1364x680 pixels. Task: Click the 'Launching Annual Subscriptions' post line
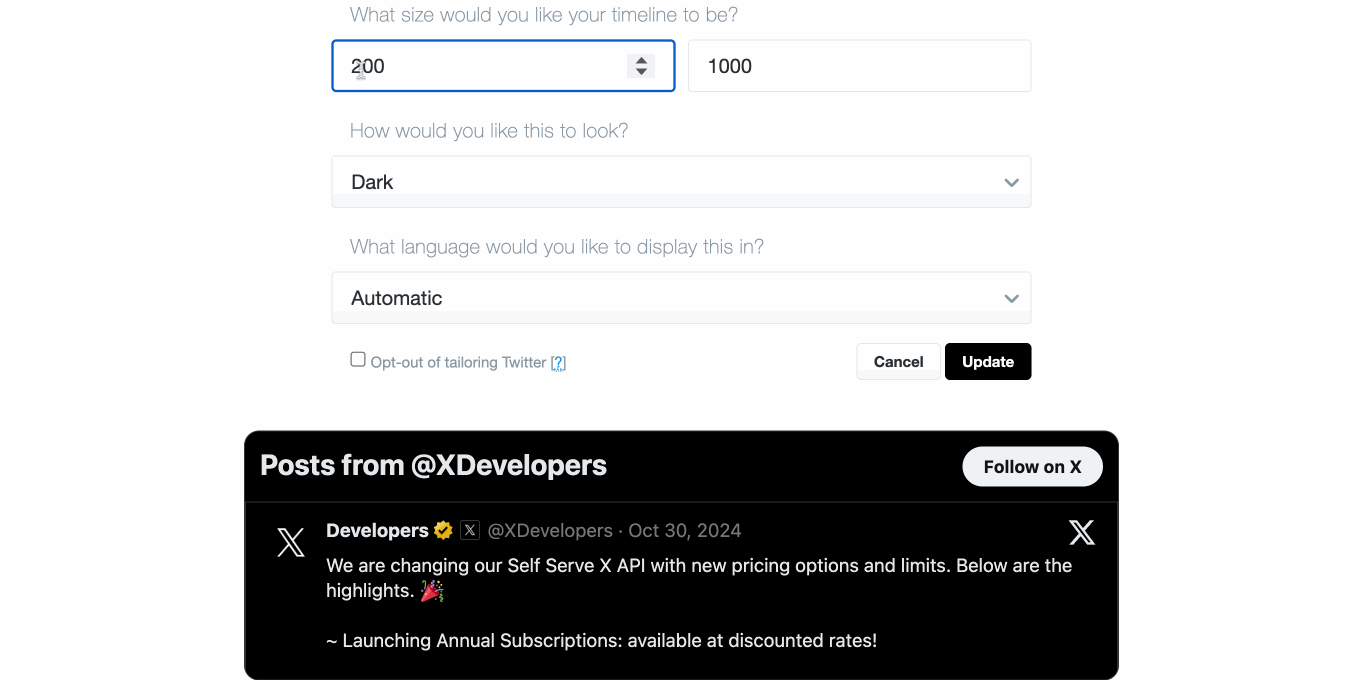(x=602, y=641)
